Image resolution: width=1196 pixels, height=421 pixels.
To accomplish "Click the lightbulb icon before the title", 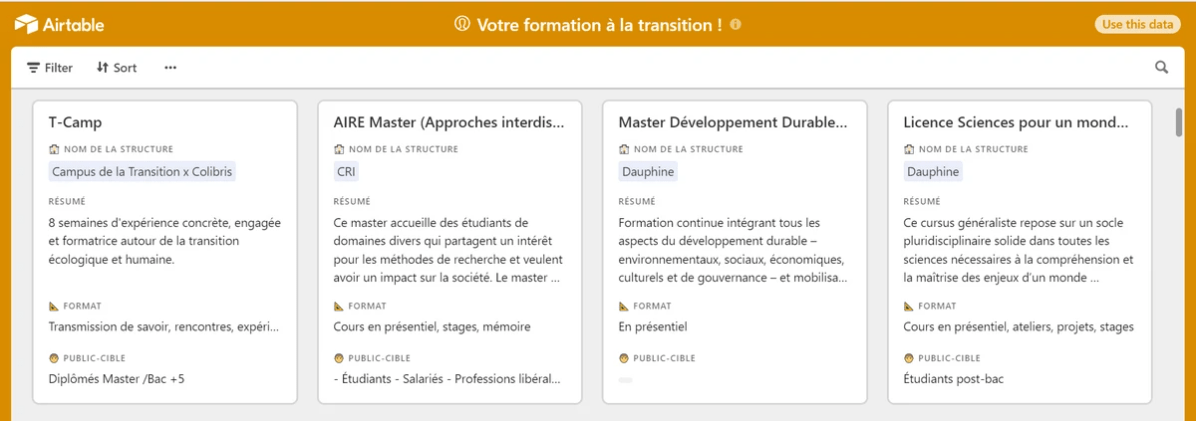I will [x=462, y=25].
